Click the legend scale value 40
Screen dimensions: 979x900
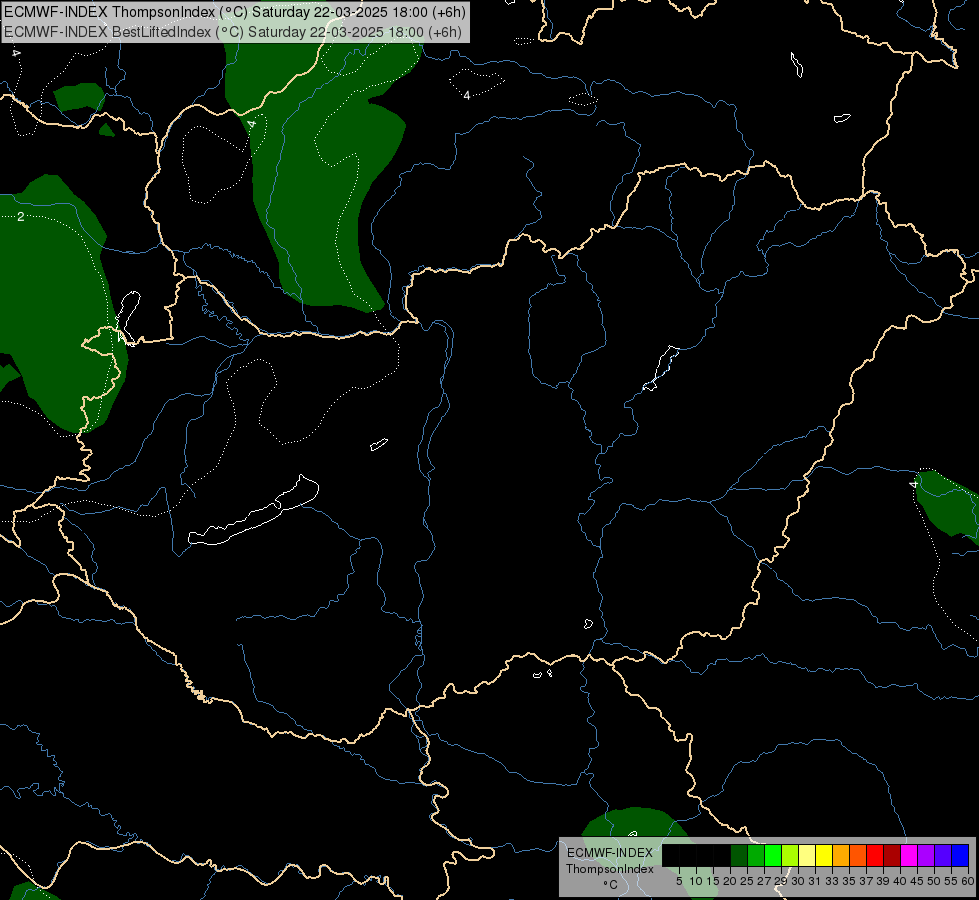pyautogui.click(x=900, y=881)
